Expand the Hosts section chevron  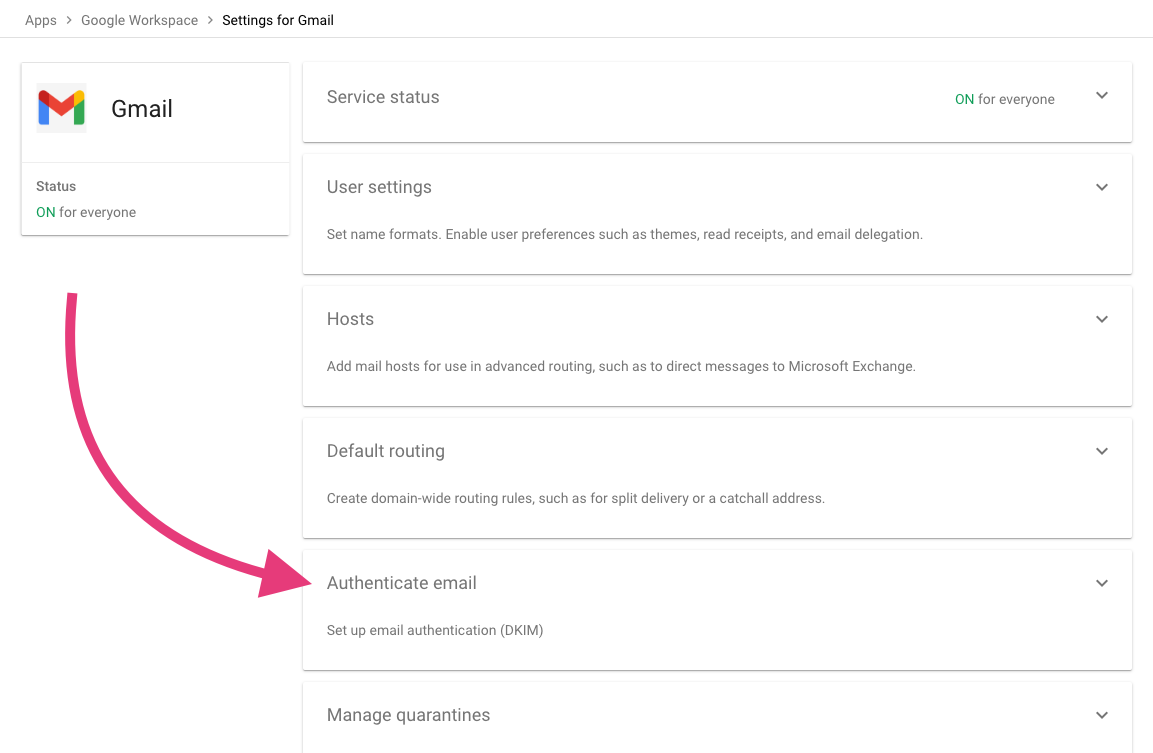[x=1102, y=319]
